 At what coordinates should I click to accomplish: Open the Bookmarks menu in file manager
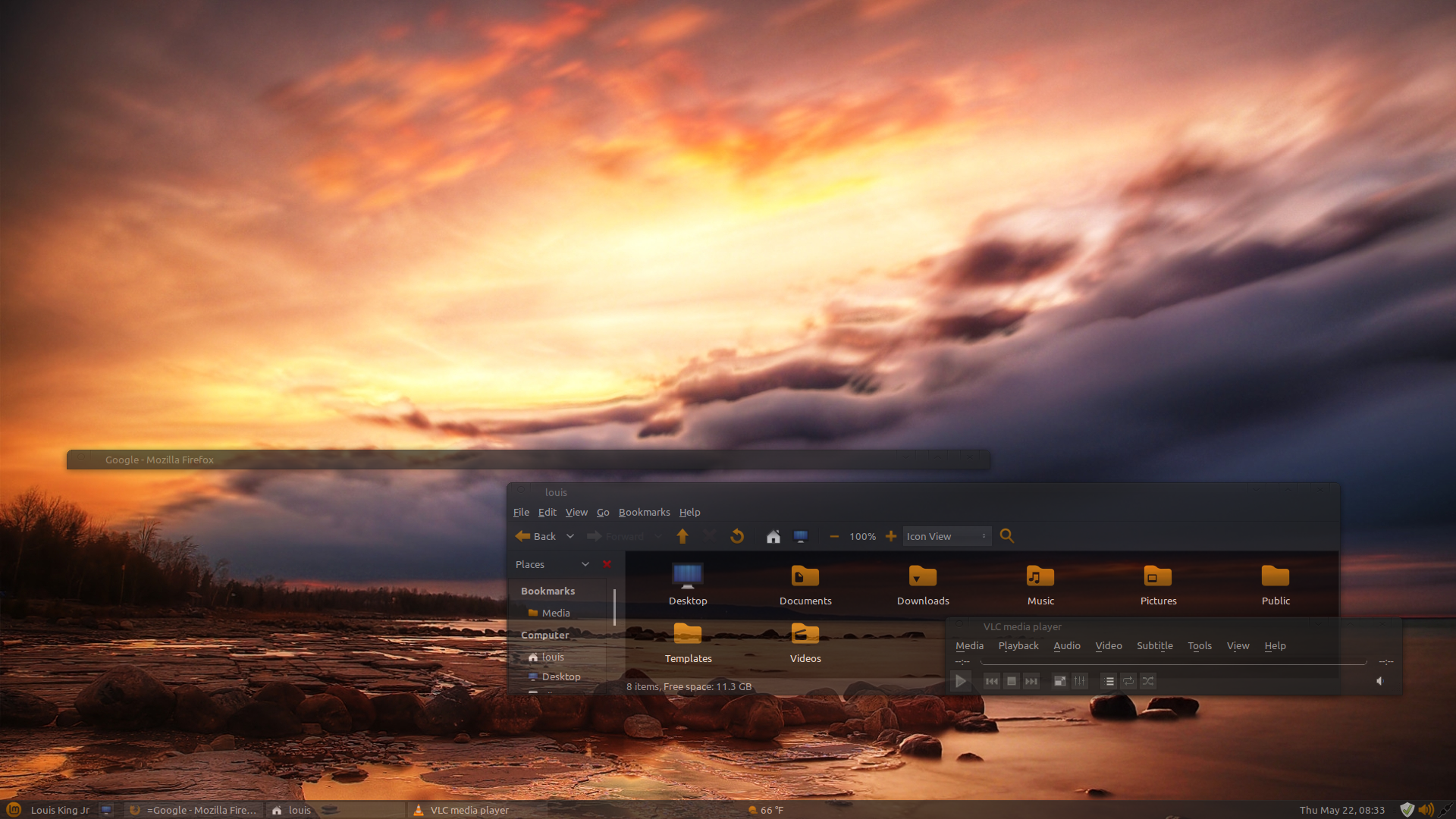pos(644,512)
